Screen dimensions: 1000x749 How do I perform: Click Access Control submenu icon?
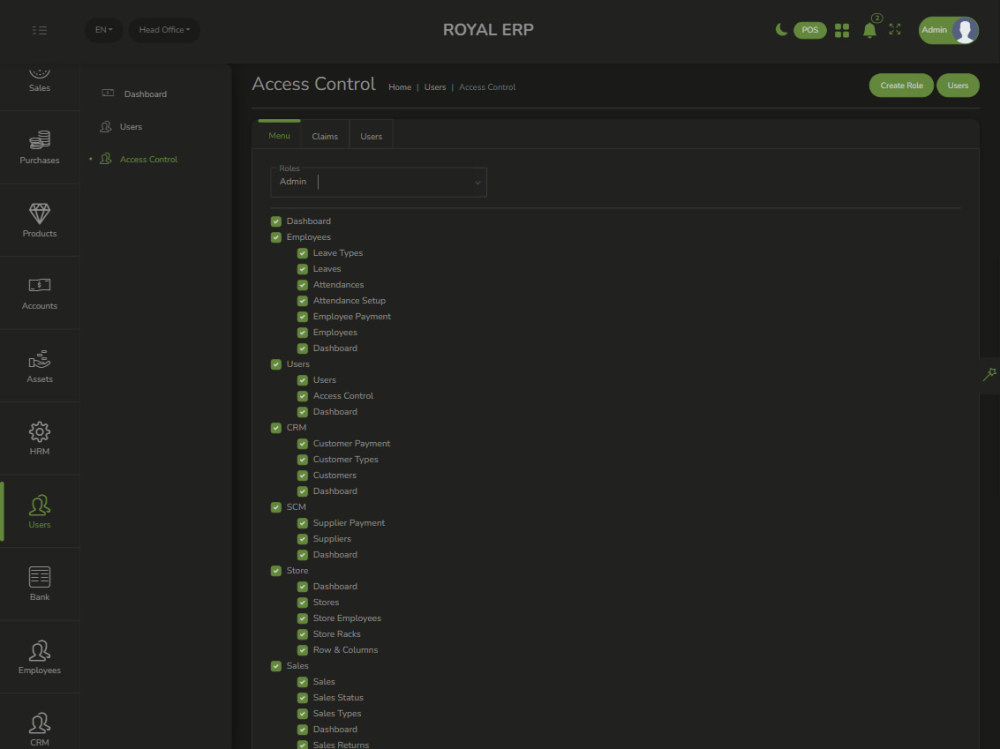[106, 159]
